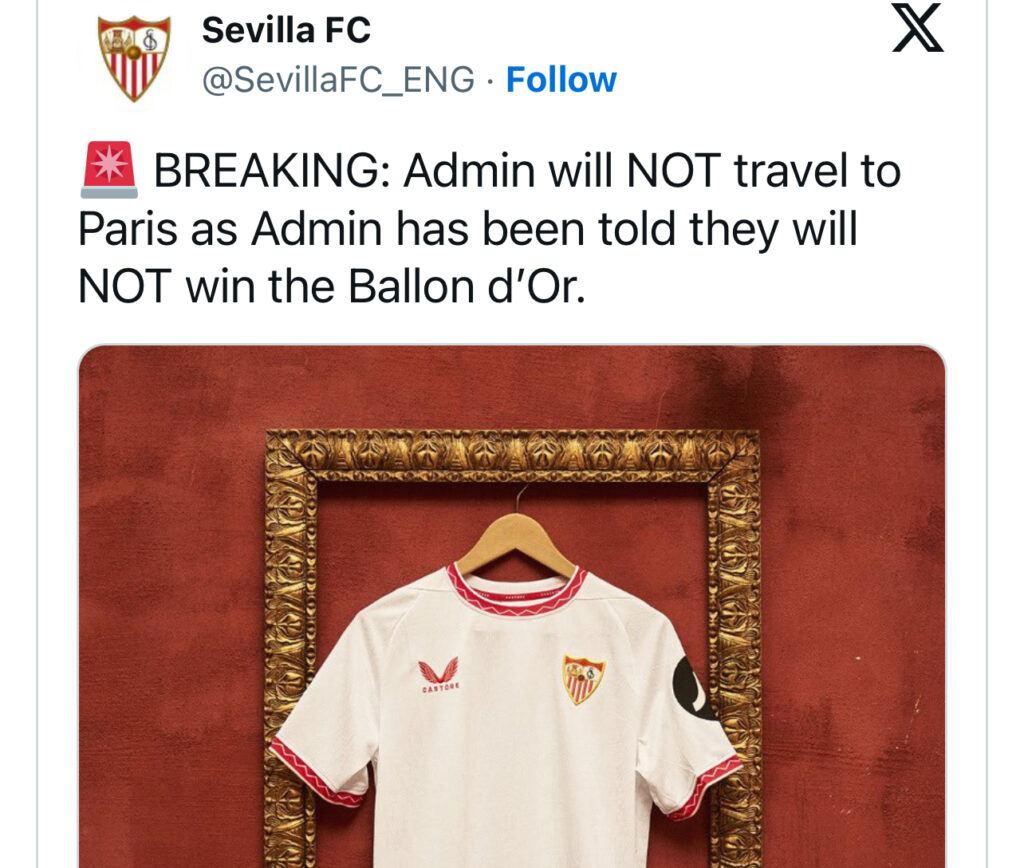Open the Sevilla FC profile avatar
The height and width of the screenshot is (868, 1024).
point(134,58)
